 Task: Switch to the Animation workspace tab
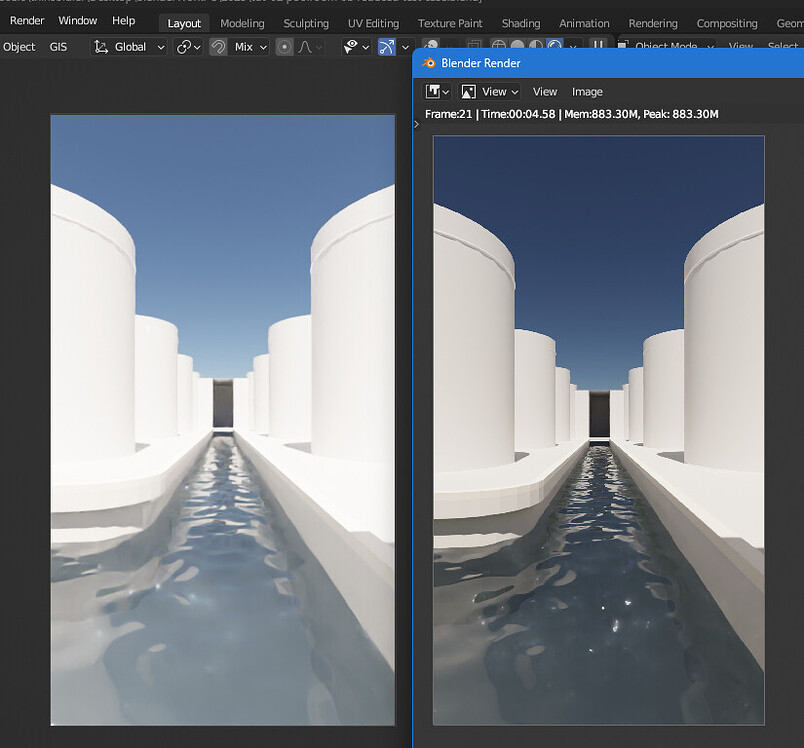[x=584, y=24]
